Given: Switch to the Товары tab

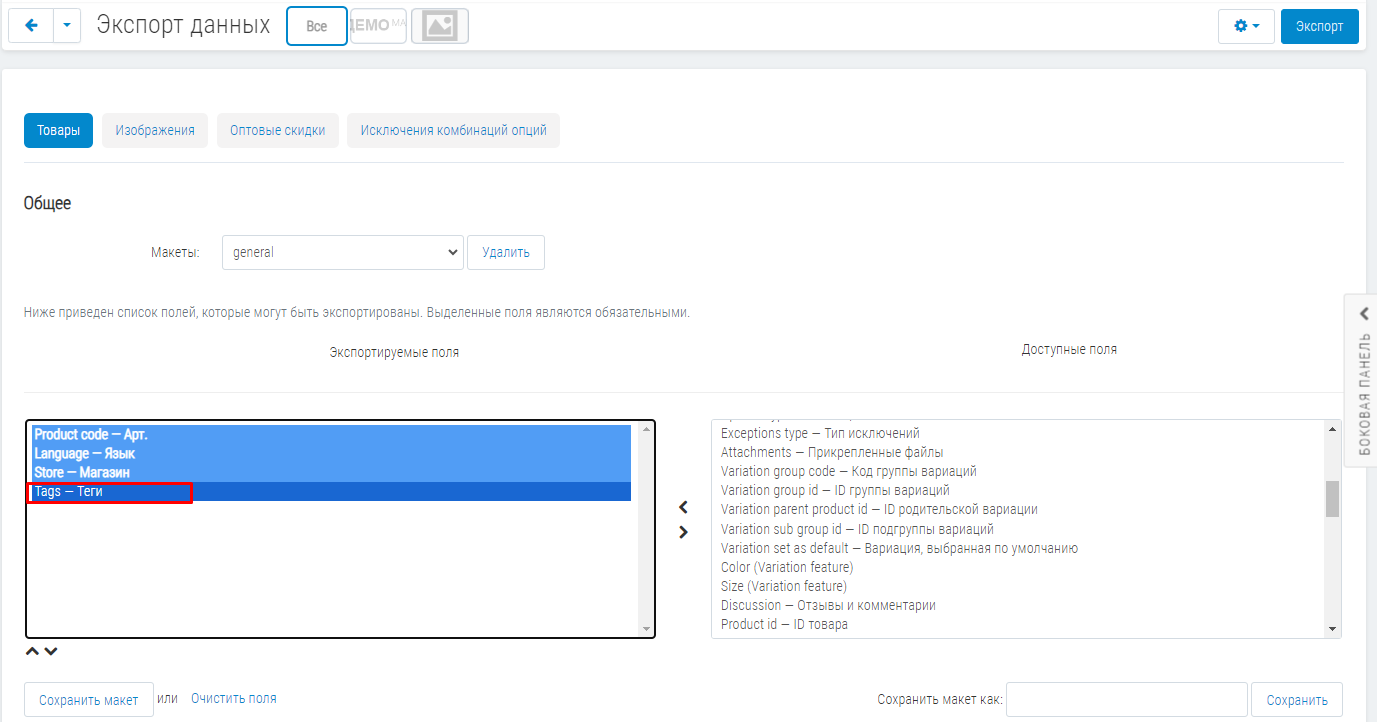Looking at the screenshot, I should point(58,130).
